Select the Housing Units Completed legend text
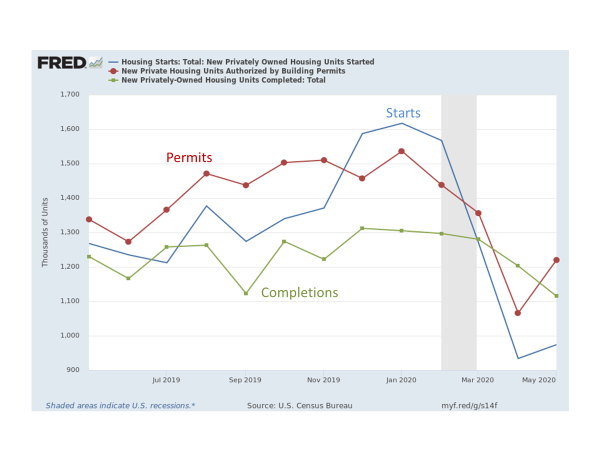 223,80
